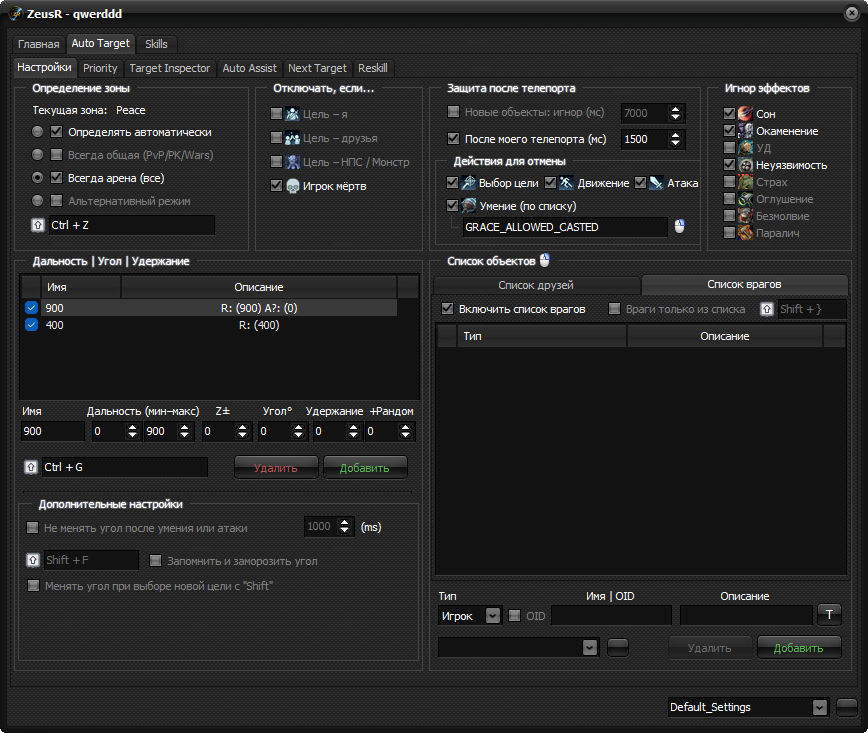Uncheck the 400 range row checkbox

click(x=32, y=325)
